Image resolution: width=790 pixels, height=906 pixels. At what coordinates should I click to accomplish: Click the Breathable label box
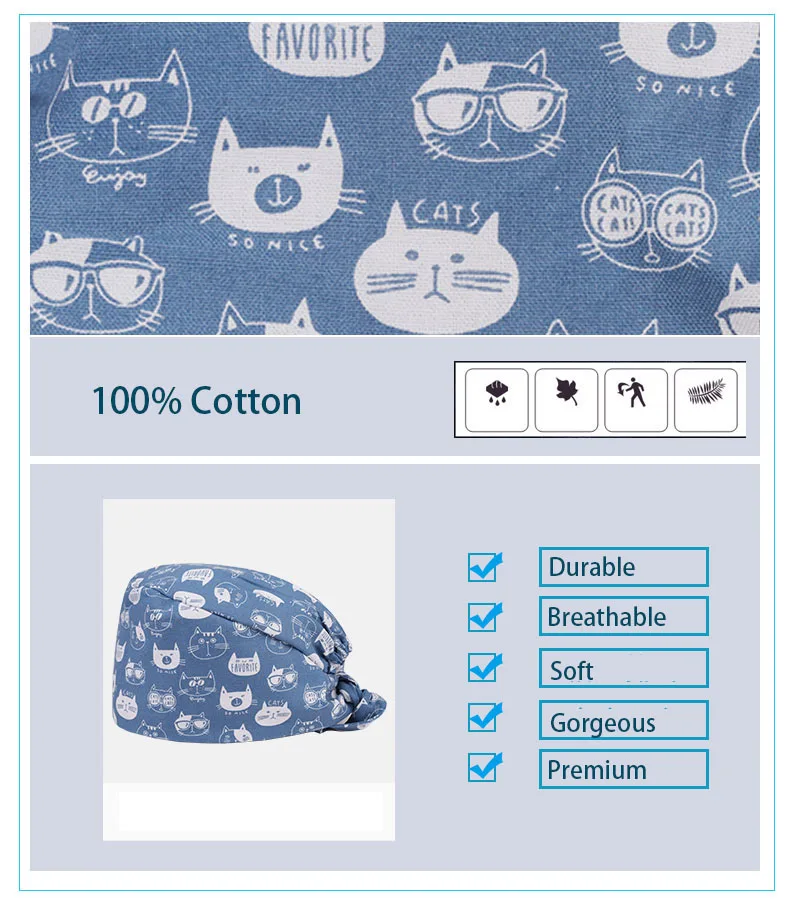point(624,617)
